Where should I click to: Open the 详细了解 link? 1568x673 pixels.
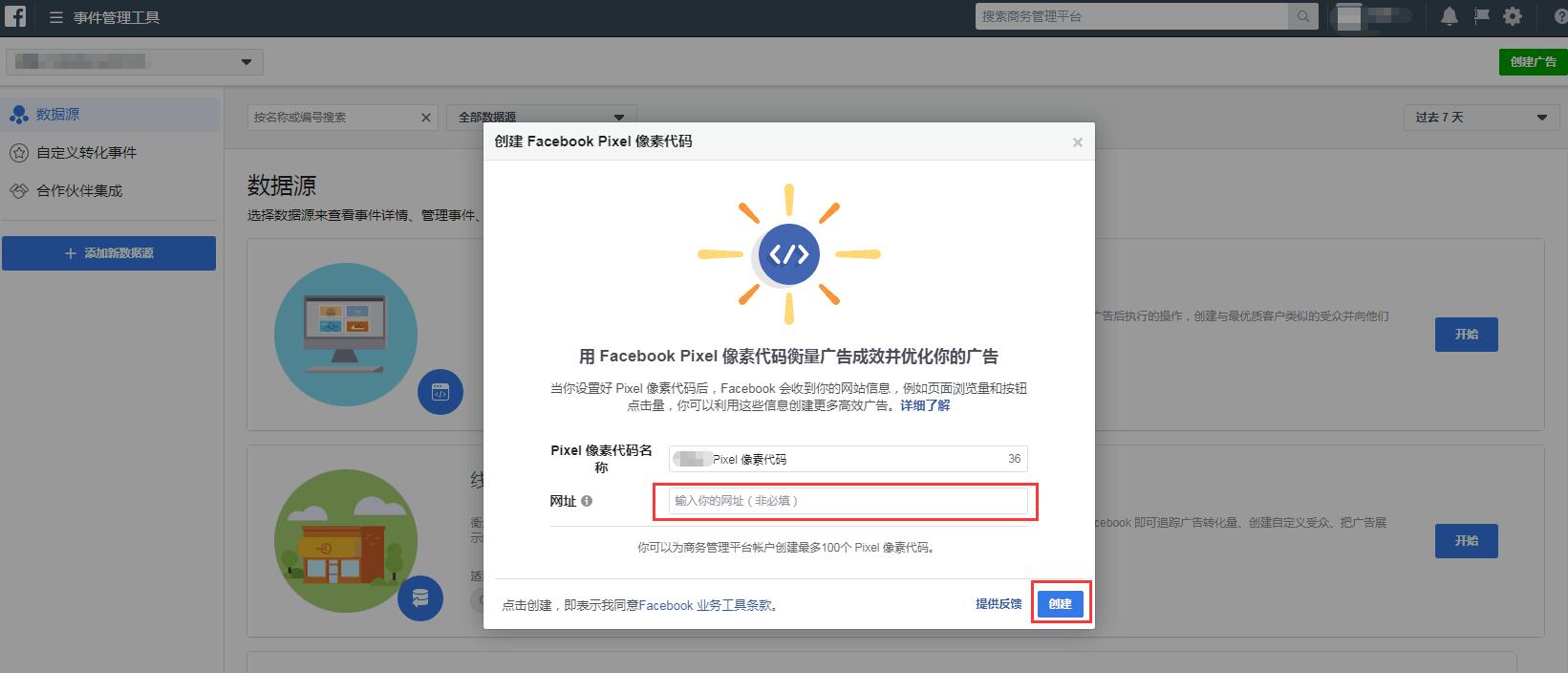925,405
